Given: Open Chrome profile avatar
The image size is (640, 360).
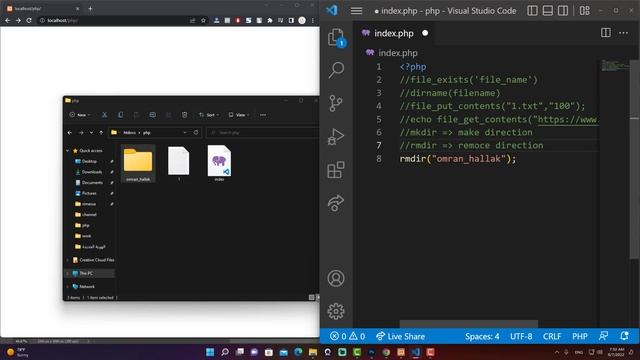Looking at the screenshot, I should click(302, 20).
